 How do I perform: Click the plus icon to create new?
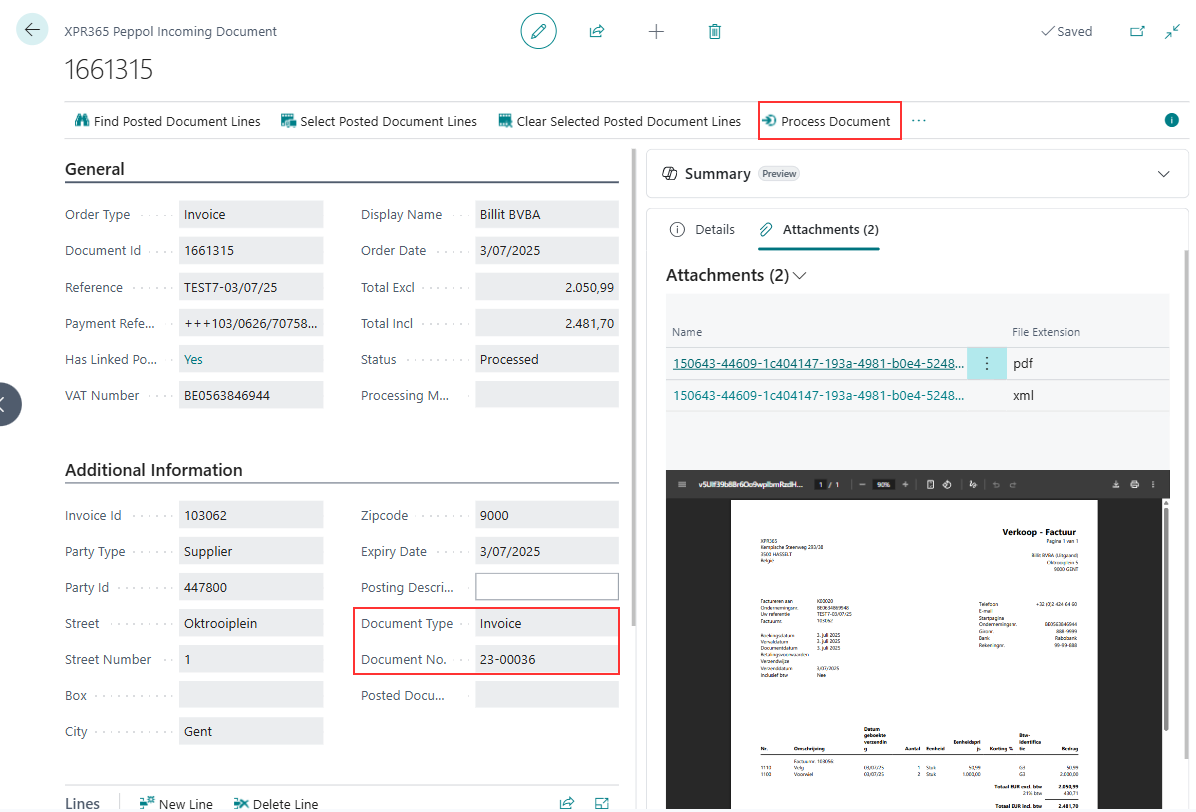(656, 31)
